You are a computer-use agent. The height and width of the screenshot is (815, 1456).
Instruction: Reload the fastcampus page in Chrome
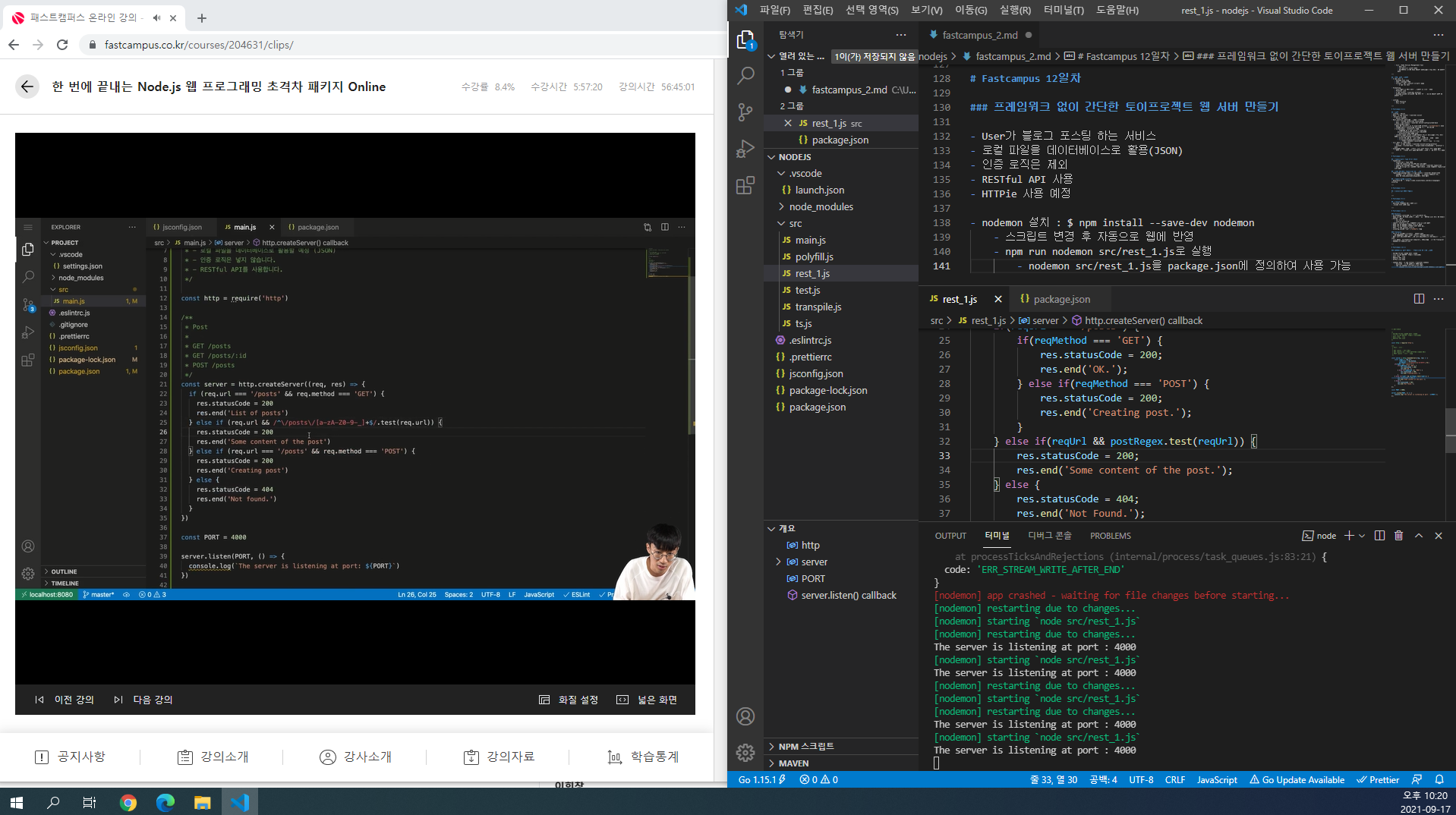tap(62, 45)
